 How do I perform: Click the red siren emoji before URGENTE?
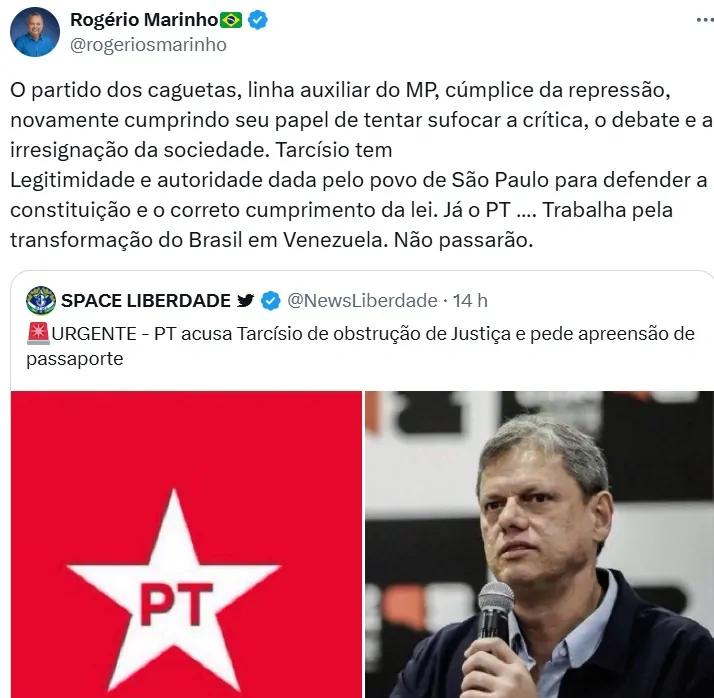pyautogui.click(x=38, y=334)
